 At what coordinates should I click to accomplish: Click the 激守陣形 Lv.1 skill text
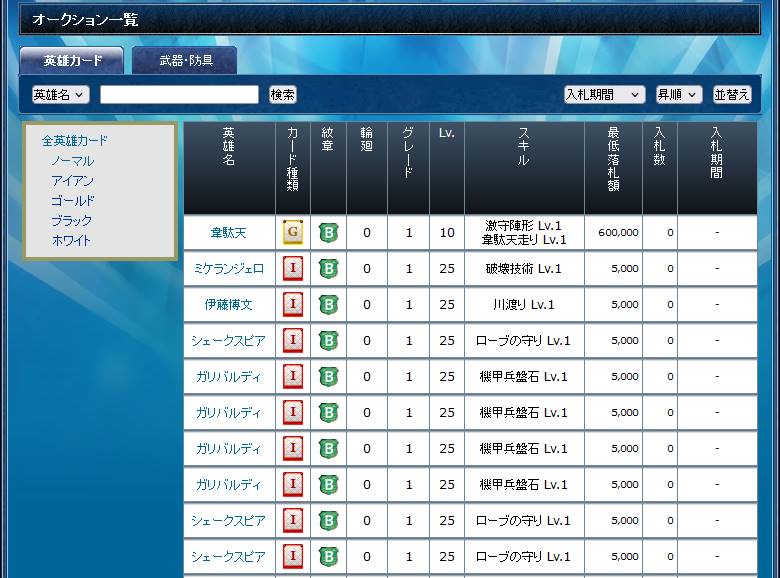[x=523, y=225]
